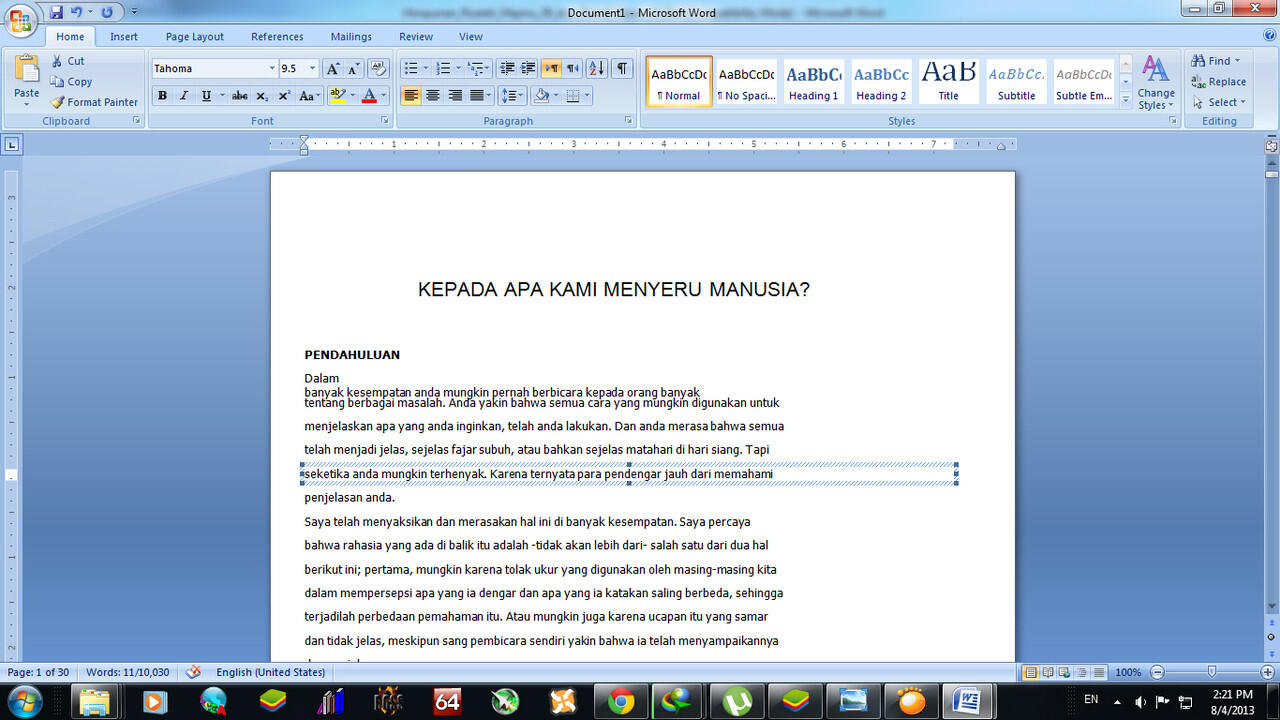Center-align the paragraph text
The width and height of the screenshot is (1280, 720).
click(x=433, y=96)
